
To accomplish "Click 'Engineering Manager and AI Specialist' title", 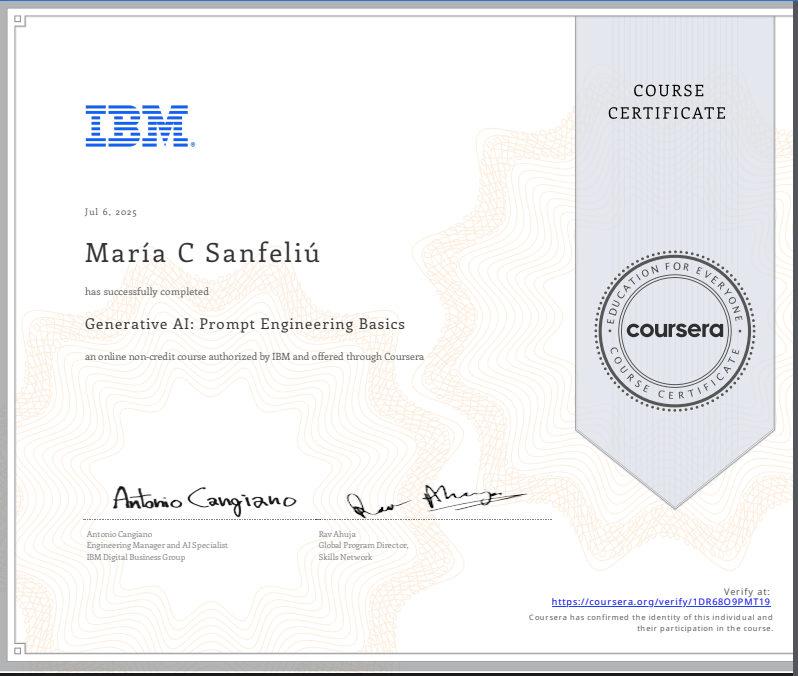I will (x=157, y=545).
